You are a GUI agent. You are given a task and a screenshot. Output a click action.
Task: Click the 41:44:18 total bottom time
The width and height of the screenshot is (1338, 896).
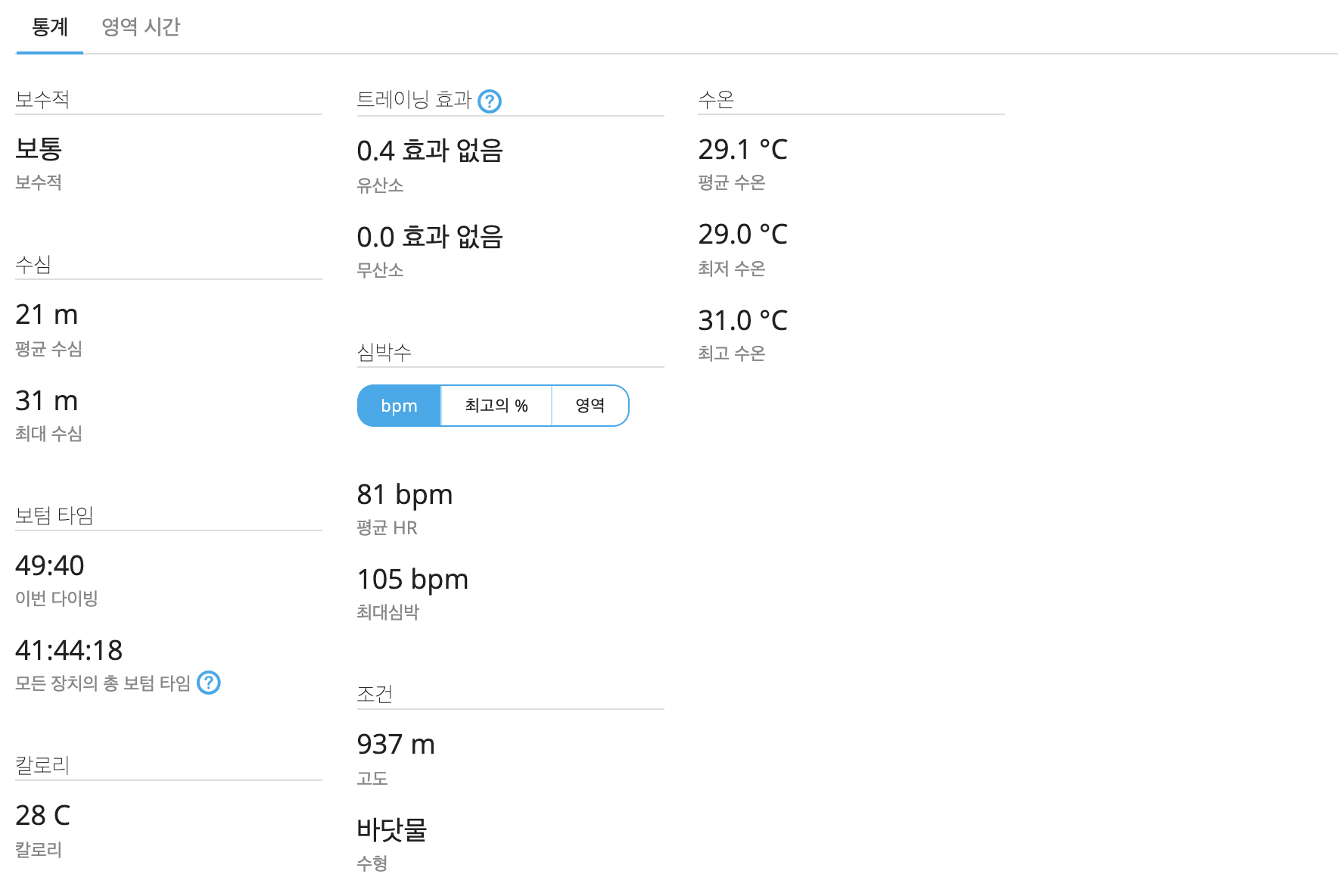69,650
